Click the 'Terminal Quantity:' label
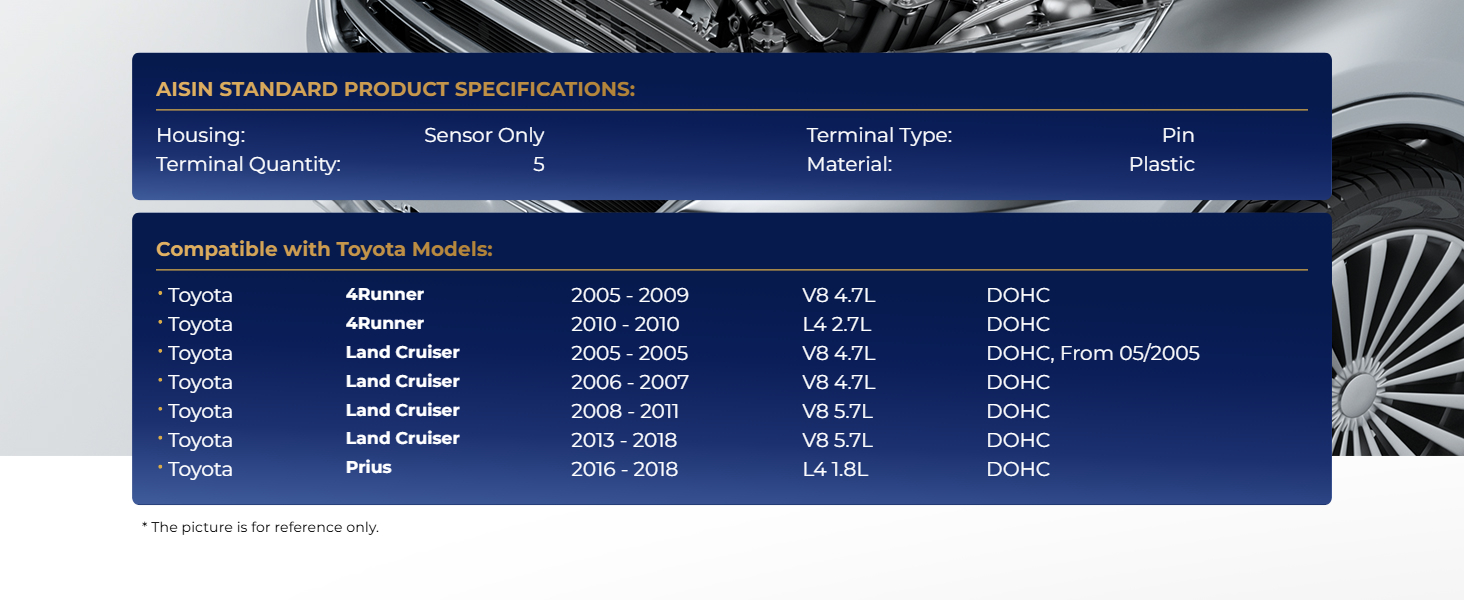This screenshot has width=1464, height=600. 248,165
